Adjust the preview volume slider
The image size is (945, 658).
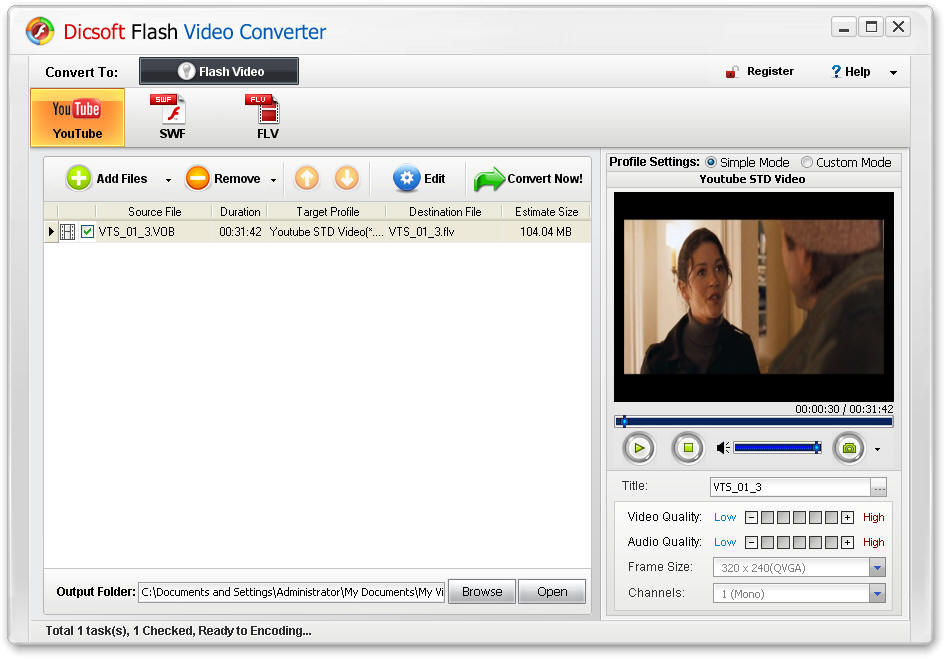pyautogui.click(x=777, y=447)
